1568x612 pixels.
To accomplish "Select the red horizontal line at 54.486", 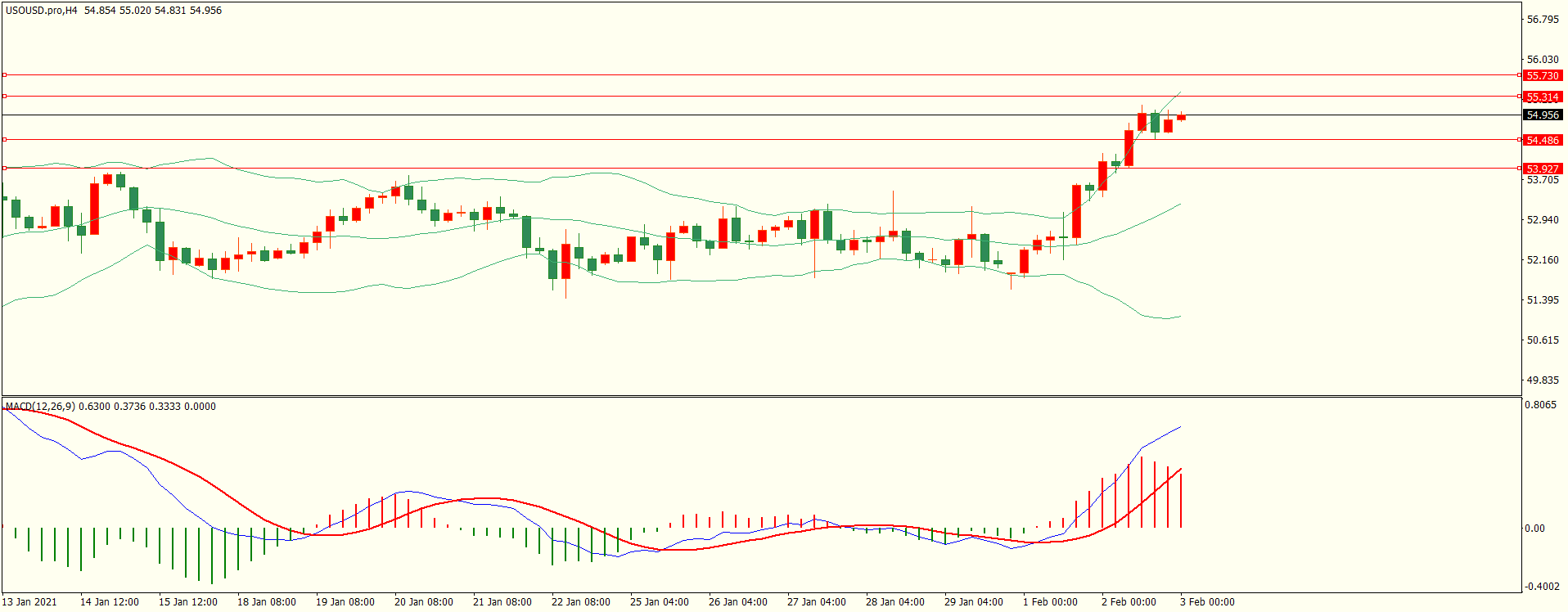I will tap(573, 140).
